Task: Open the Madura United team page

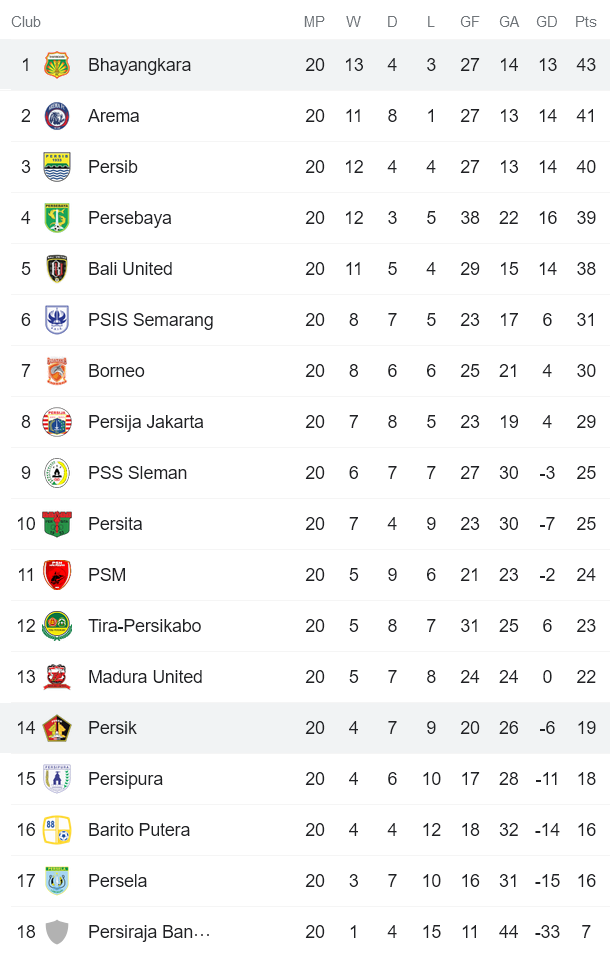Action: [x=145, y=676]
